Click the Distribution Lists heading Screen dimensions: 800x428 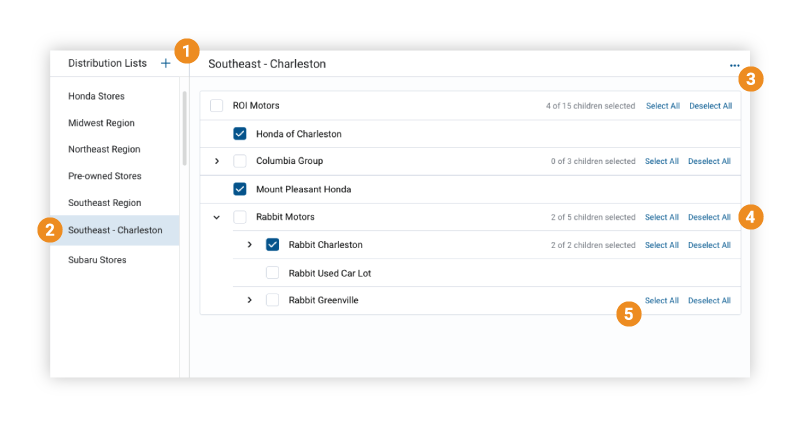pos(107,63)
